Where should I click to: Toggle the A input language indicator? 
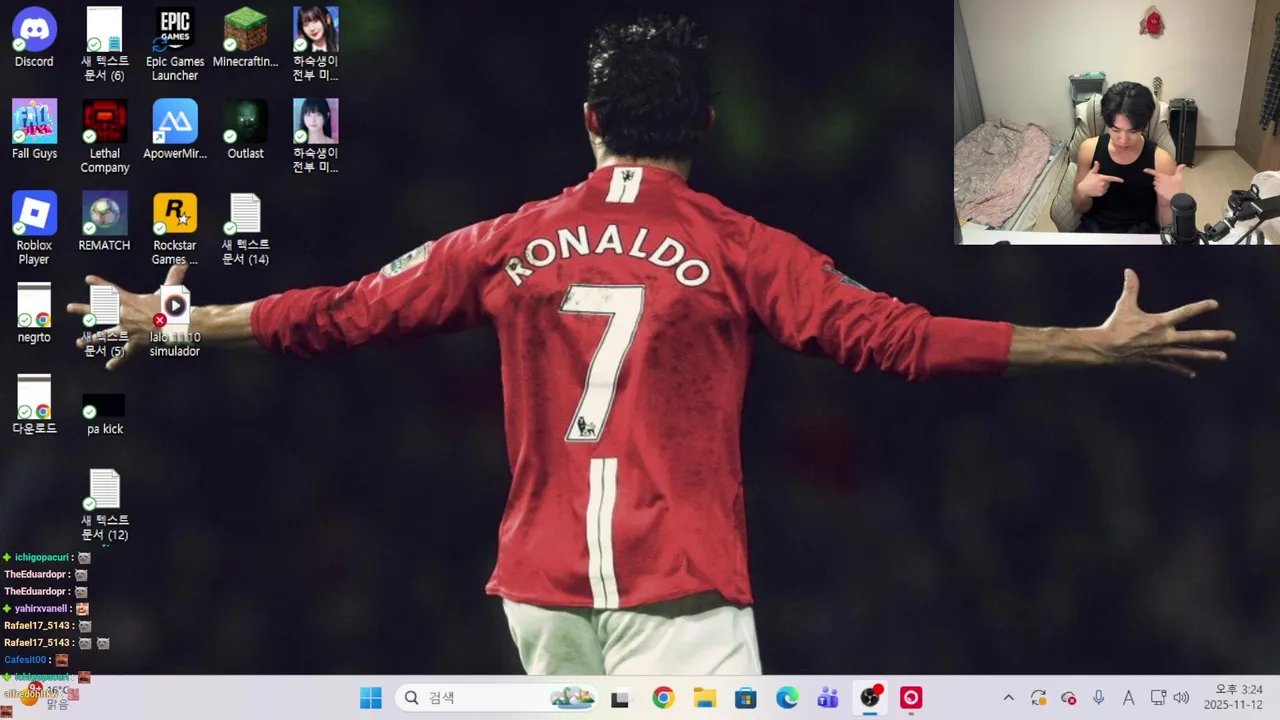tap(1128, 698)
